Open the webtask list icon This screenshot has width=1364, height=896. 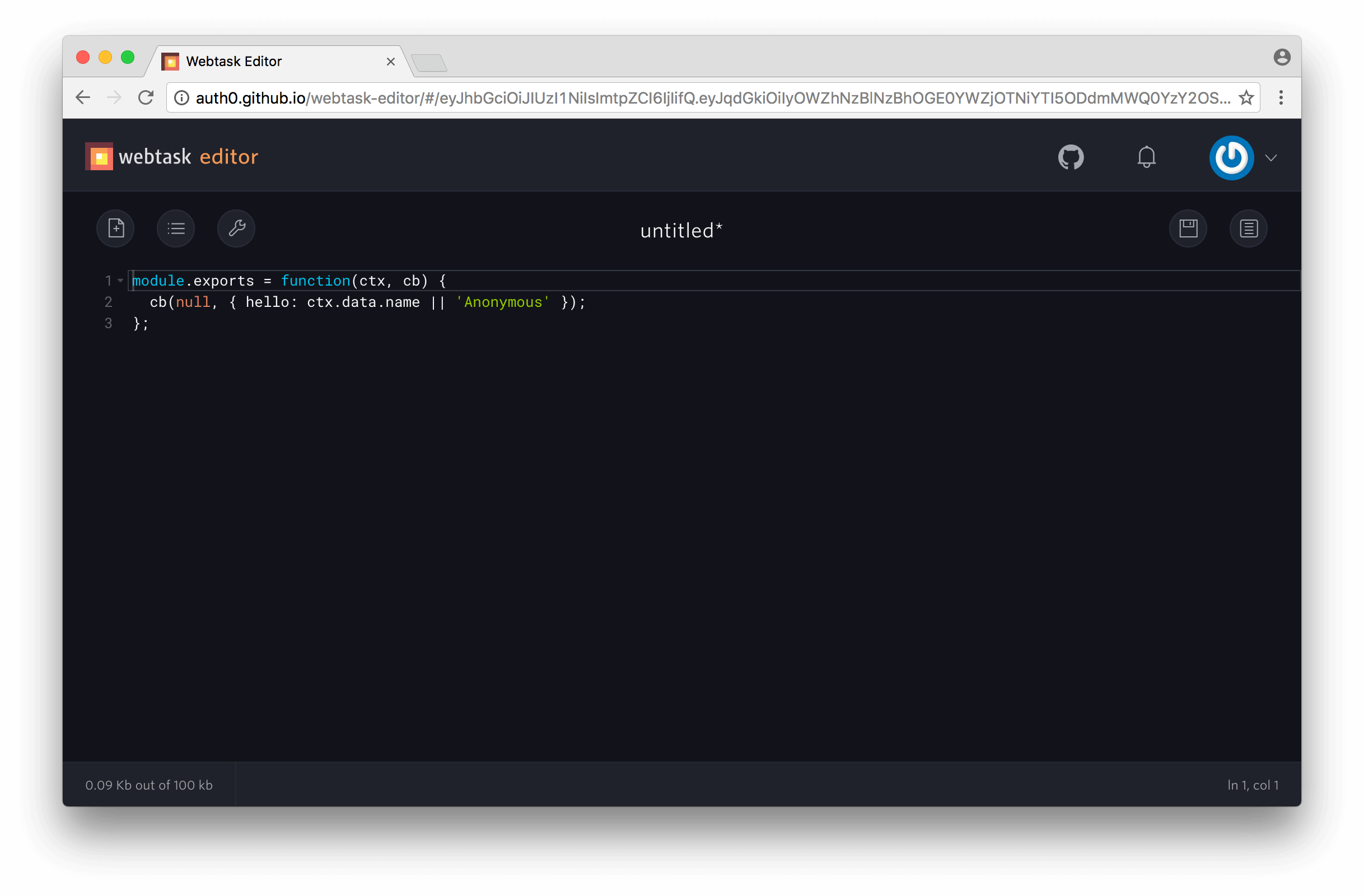(176, 228)
